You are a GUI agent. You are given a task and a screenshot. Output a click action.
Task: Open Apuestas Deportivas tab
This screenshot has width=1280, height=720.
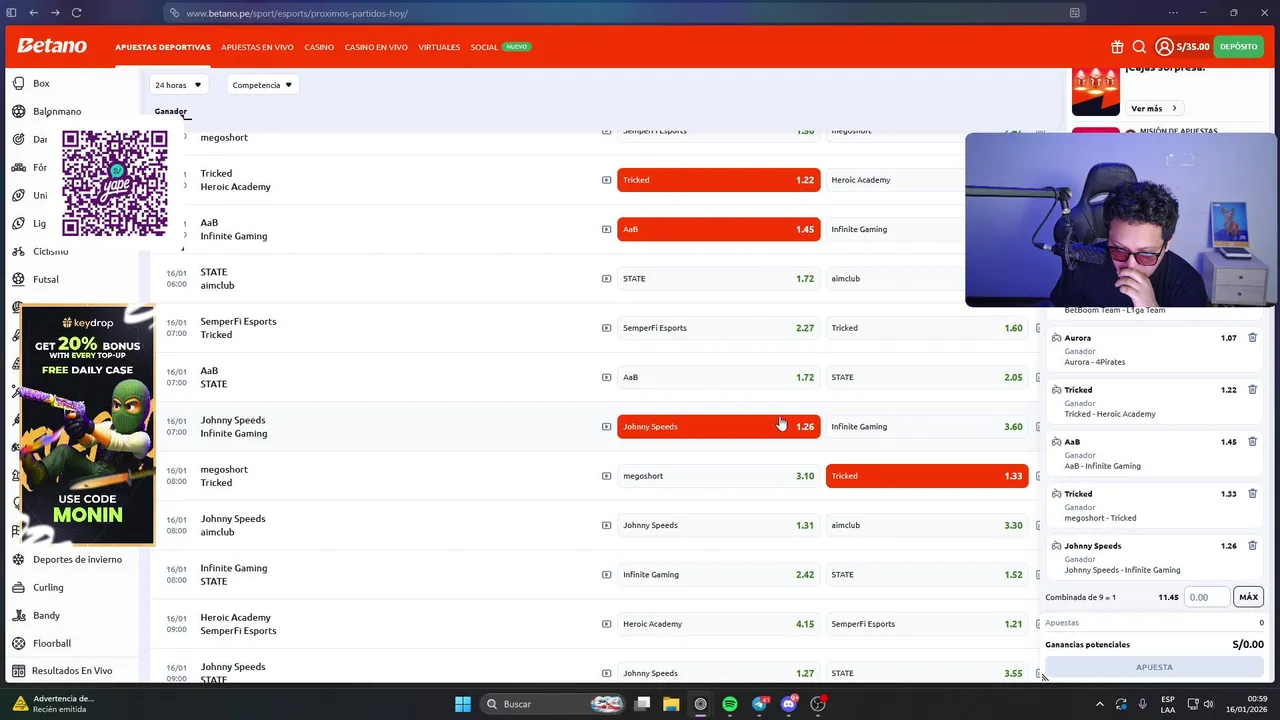[162, 47]
